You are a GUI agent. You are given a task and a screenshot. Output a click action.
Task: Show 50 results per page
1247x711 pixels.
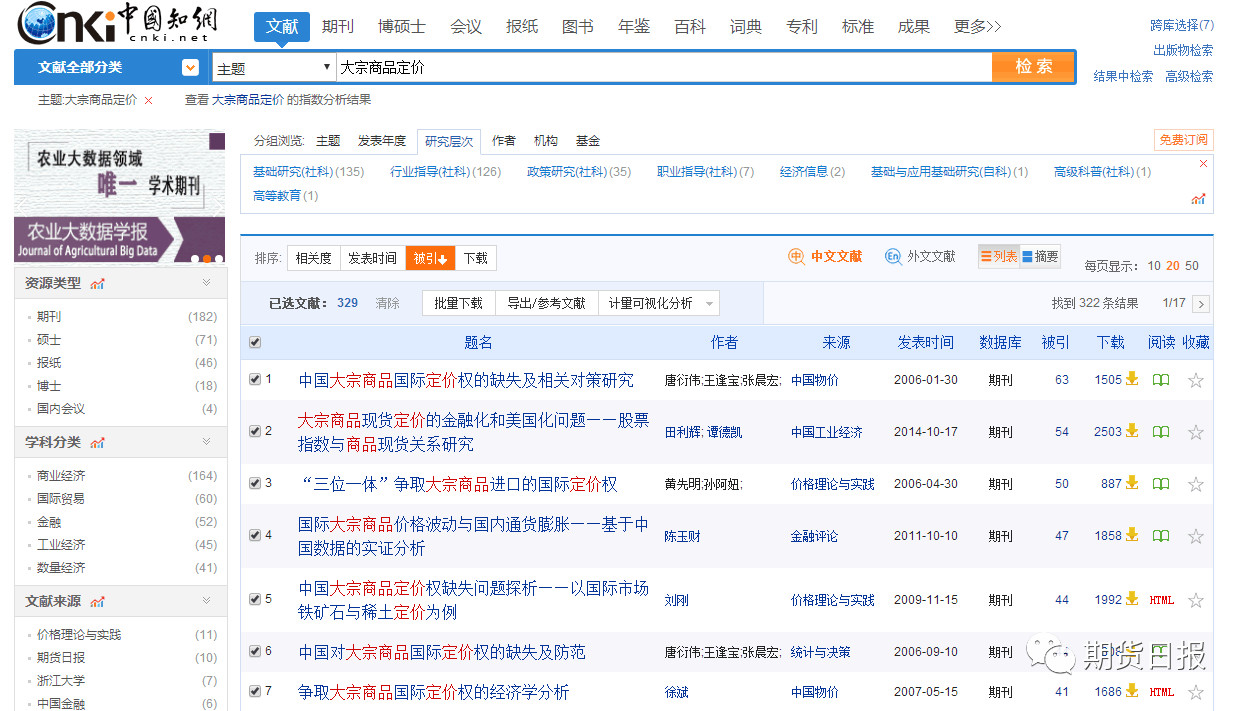pyautogui.click(x=1192, y=266)
